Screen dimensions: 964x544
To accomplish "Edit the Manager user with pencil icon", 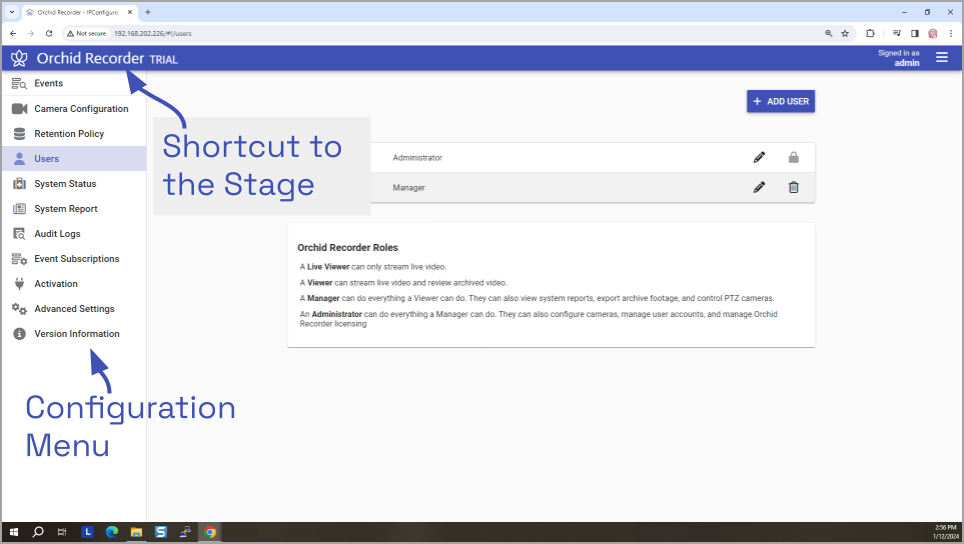I will 759,187.
